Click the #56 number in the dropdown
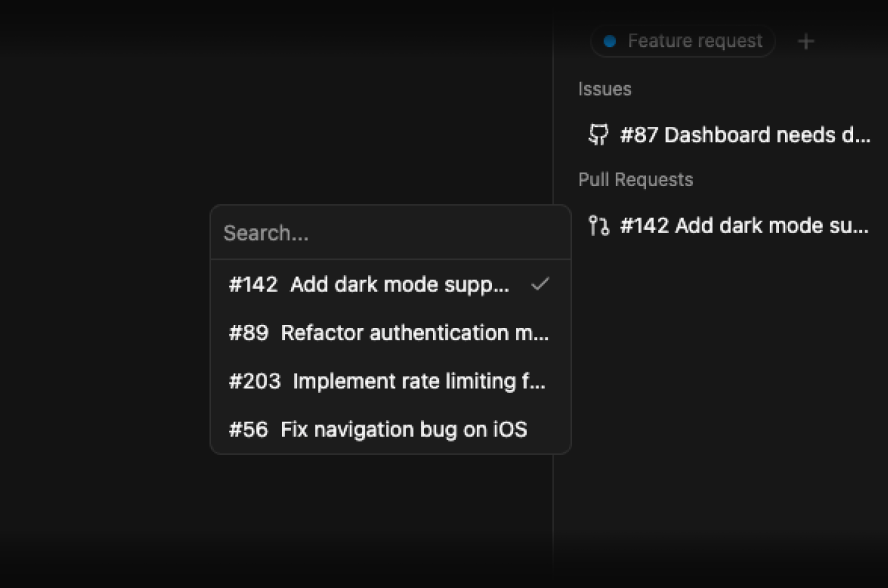The height and width of the screenshot is (588, 888). pyautogui.click(x=248, y=430)
